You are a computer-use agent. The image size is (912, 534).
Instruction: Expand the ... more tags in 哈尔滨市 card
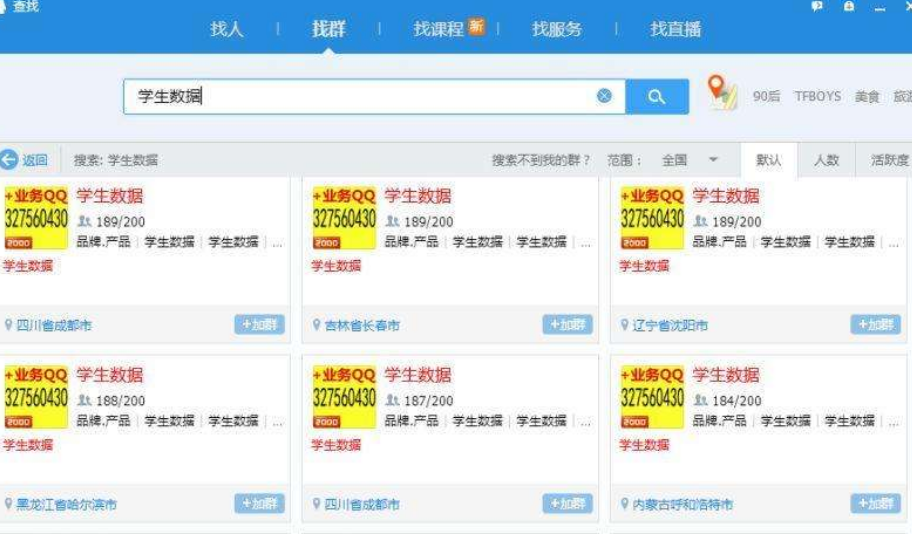[x=277, y=423]
